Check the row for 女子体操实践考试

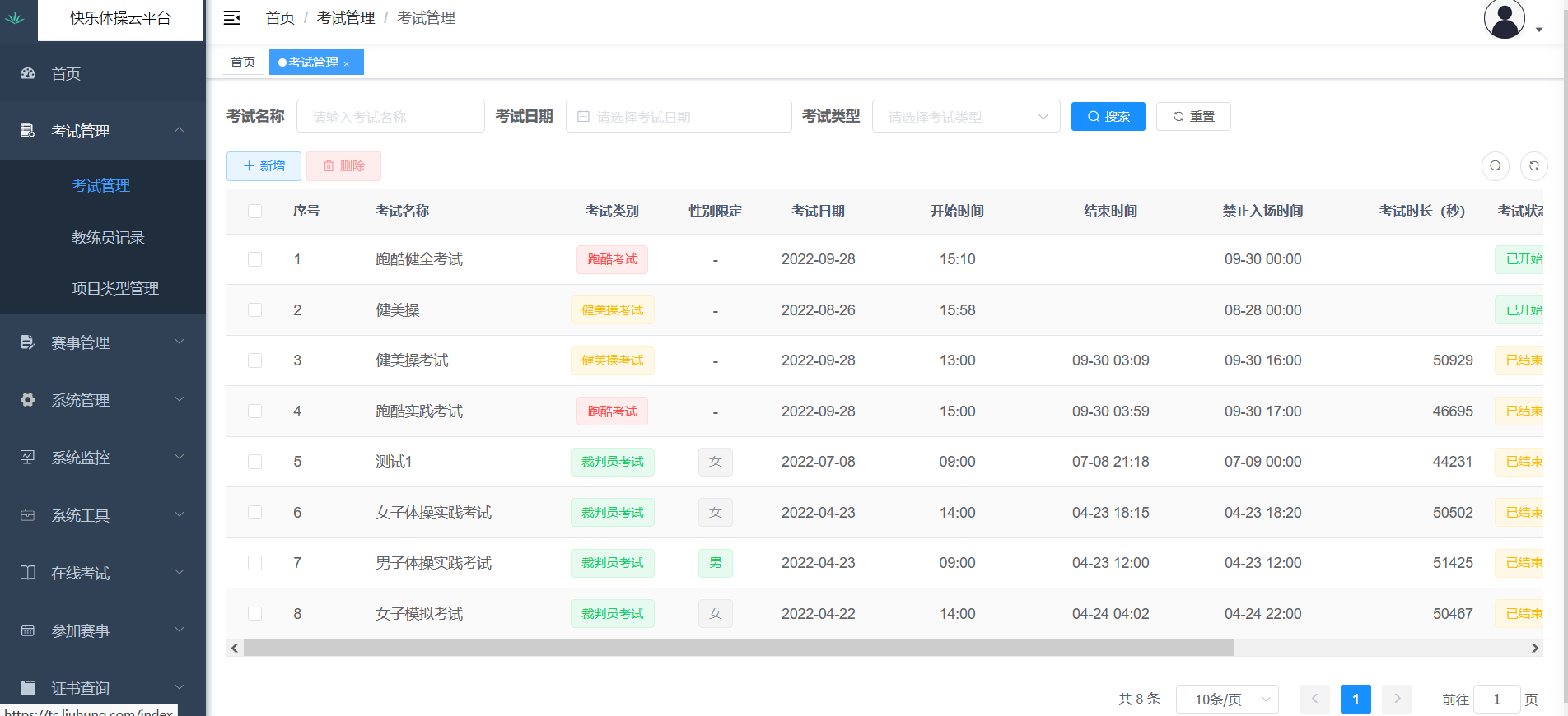(x=255, y=513)
